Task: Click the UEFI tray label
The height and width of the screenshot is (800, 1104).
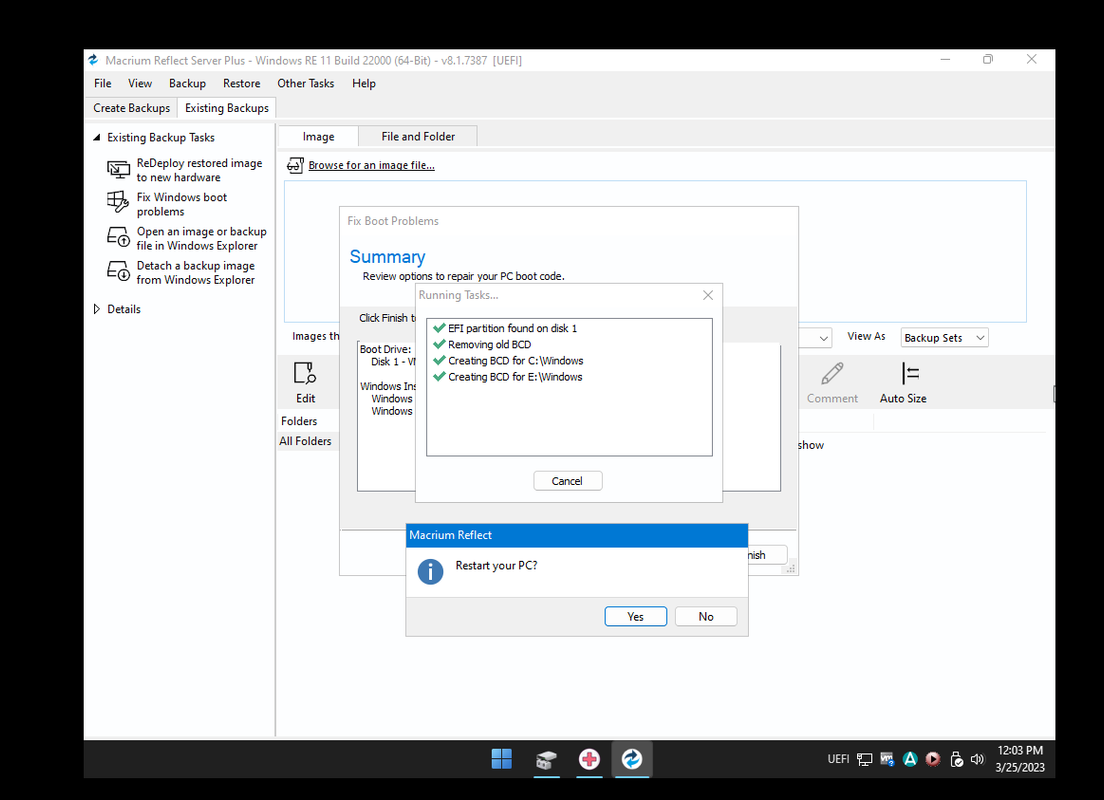Action: tap(838, 759)
